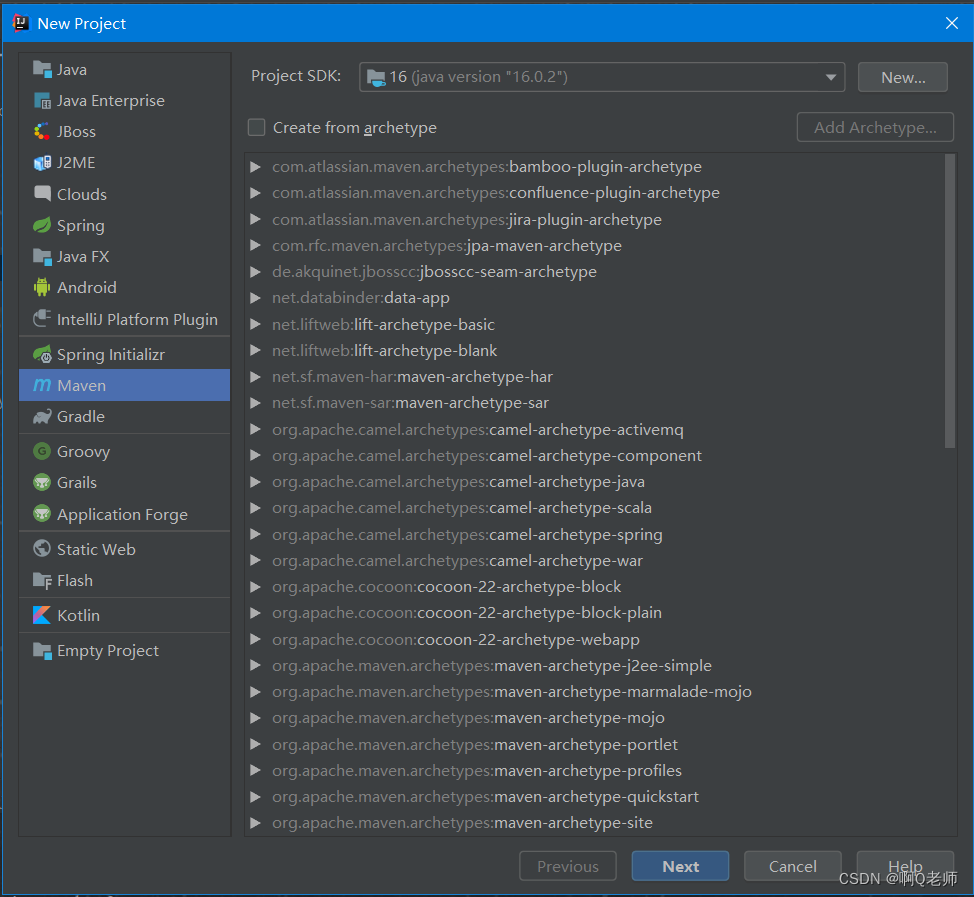
Task: Select Gradle project type
Action: pos(124,416)
